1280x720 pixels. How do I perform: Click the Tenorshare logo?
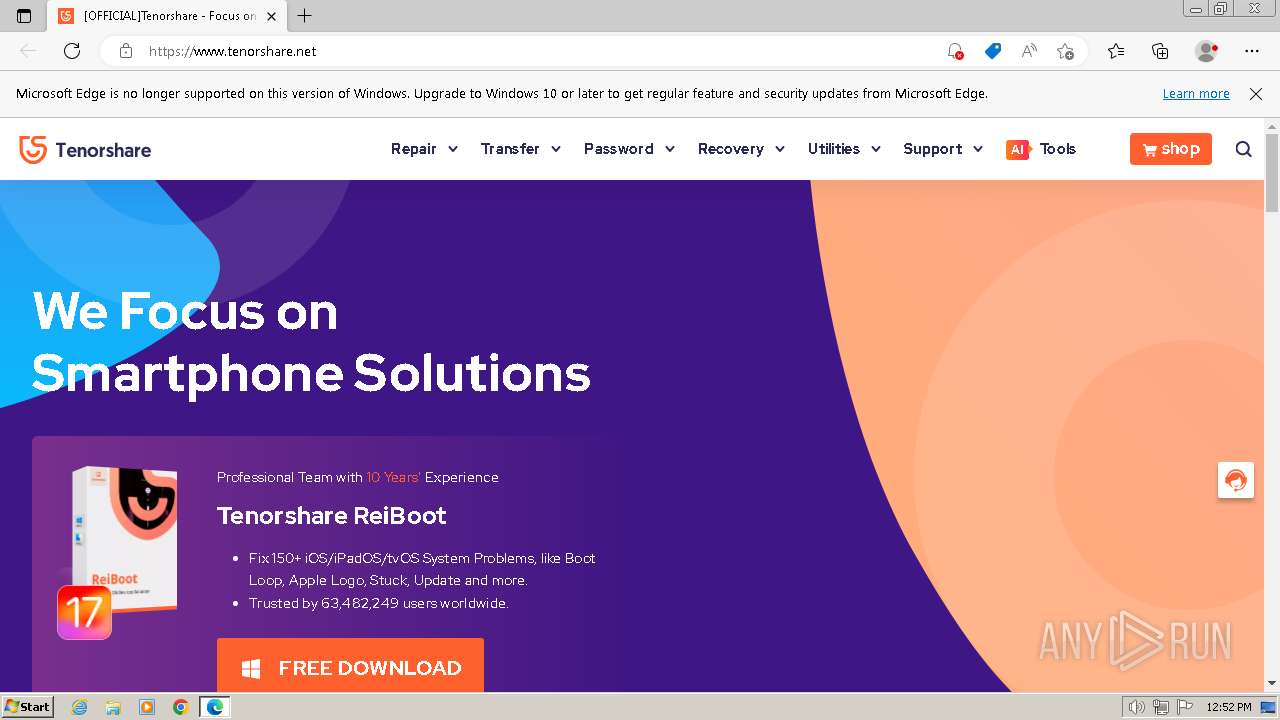(x=85, y=150)
